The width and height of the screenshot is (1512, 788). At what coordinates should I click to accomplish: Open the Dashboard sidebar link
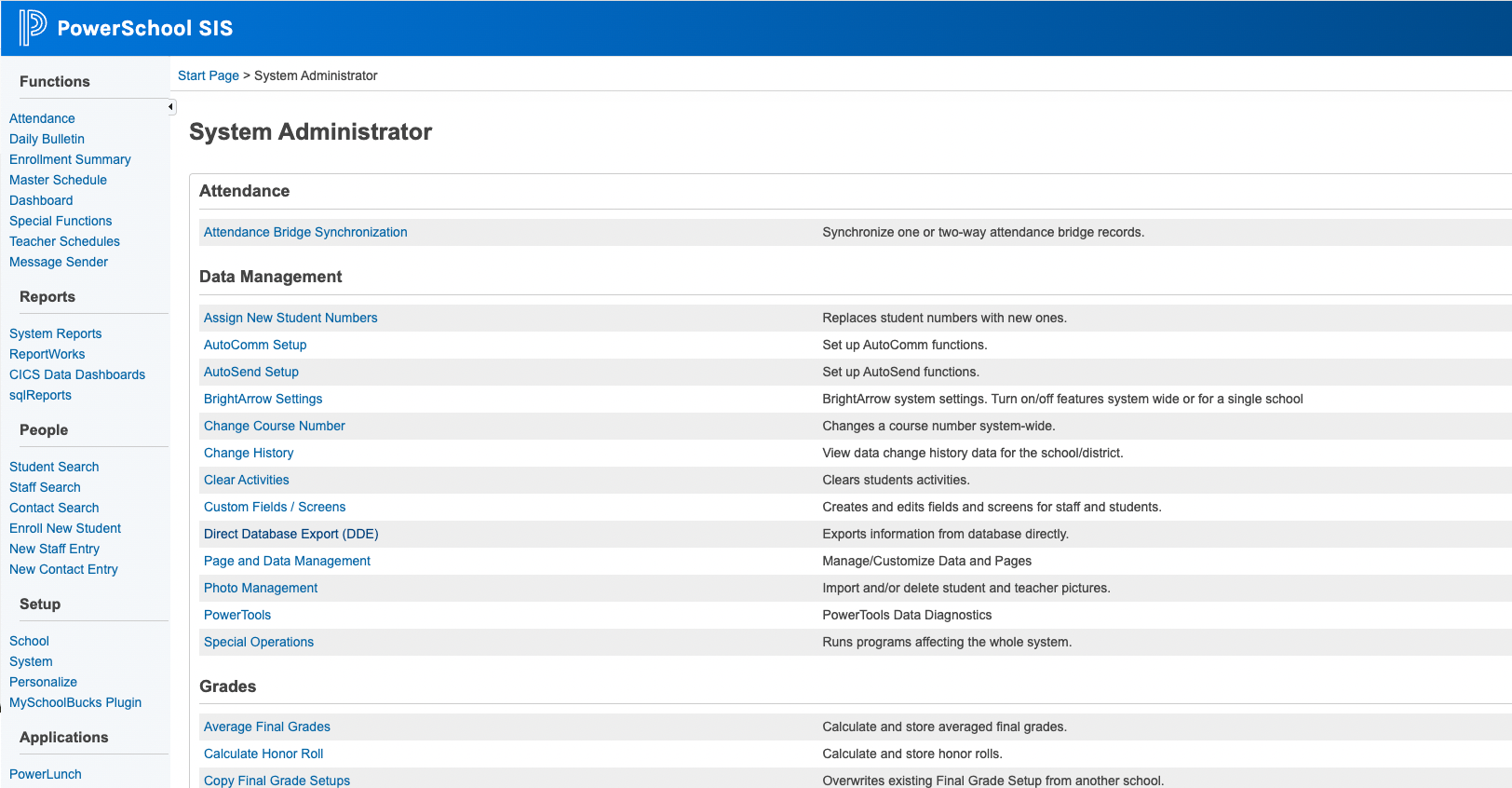[41, 200]
